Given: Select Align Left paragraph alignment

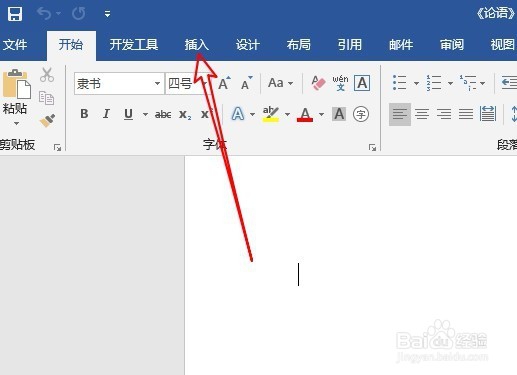Looking at the screenshot, I should click(x=400, y=114).
